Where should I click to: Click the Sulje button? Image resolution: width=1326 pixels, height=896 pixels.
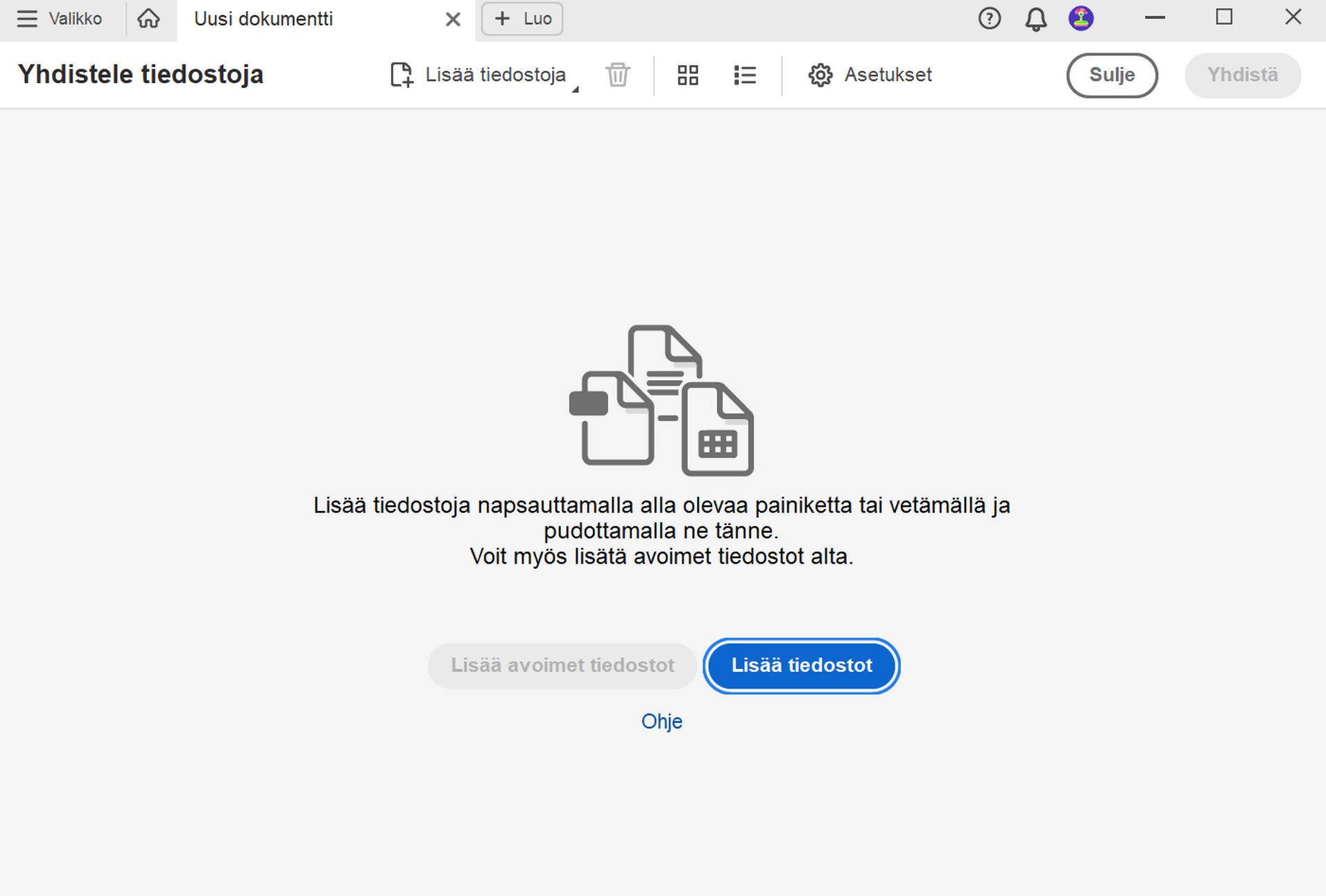tap(1112, 75)
